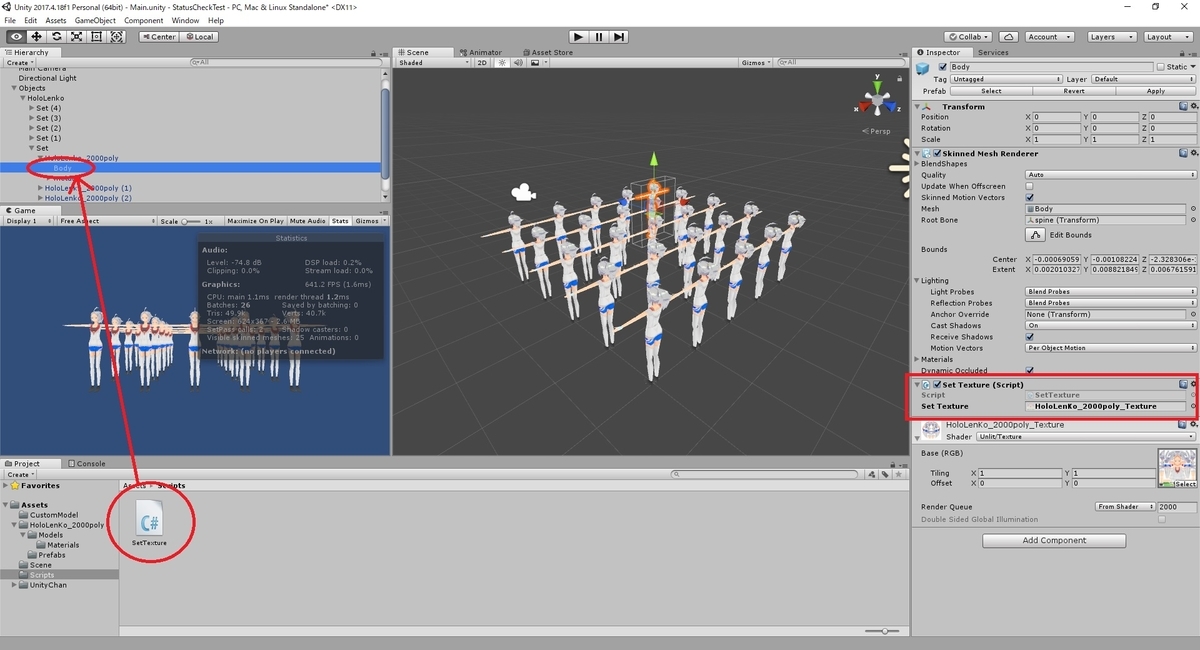Select the Move tool

pyautogui.click(x=36, y=36)
